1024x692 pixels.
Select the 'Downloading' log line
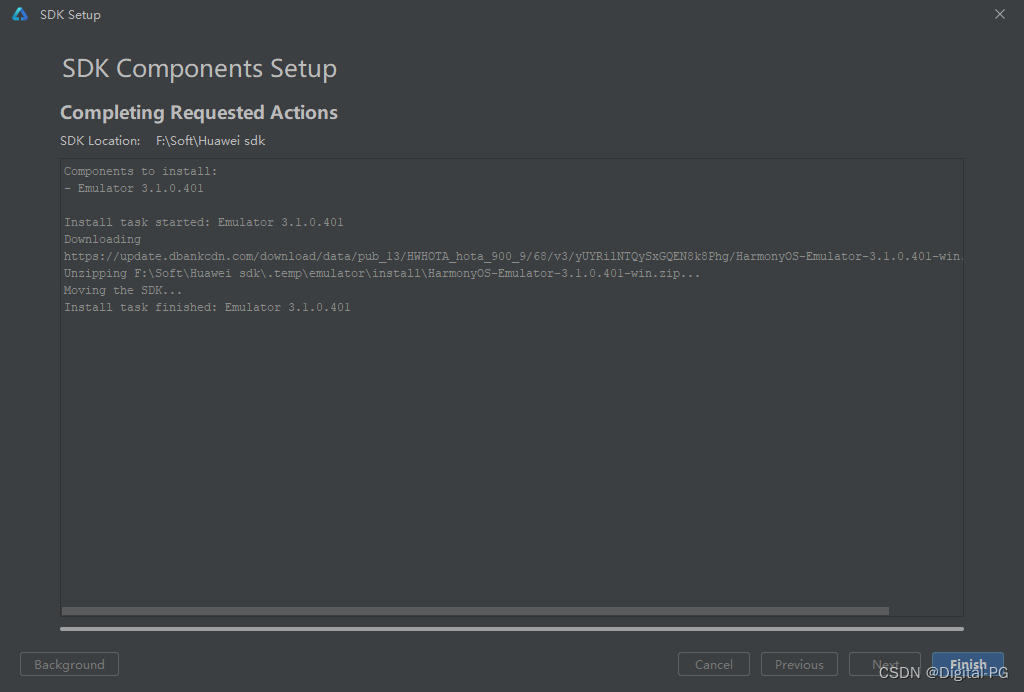pyautogui.click(x=103, y=239)
